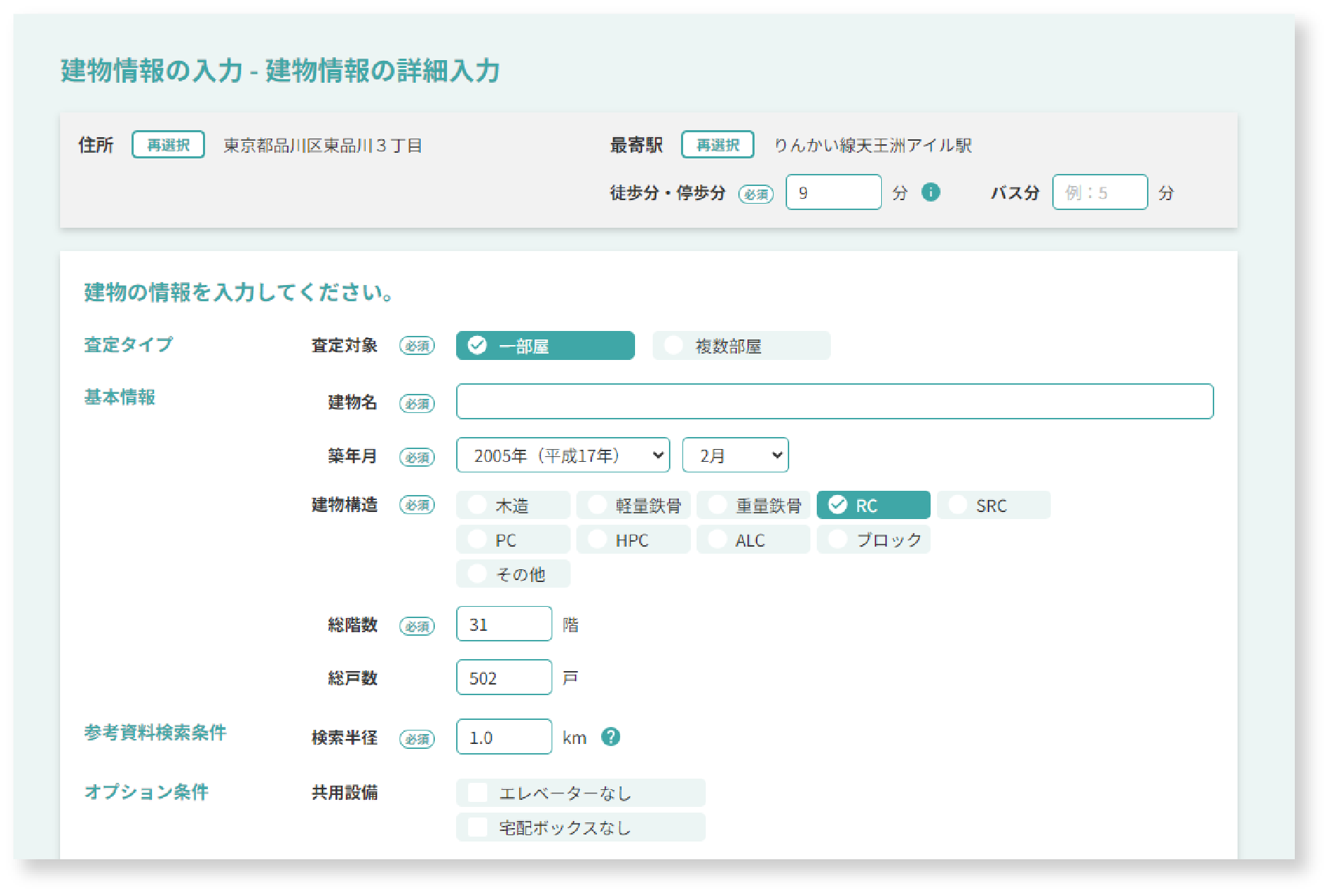This screenshot has height=896, width=1333.
Task: Click the オプション条件 section label
Action: pyautogui.click(x=146, y=791)
